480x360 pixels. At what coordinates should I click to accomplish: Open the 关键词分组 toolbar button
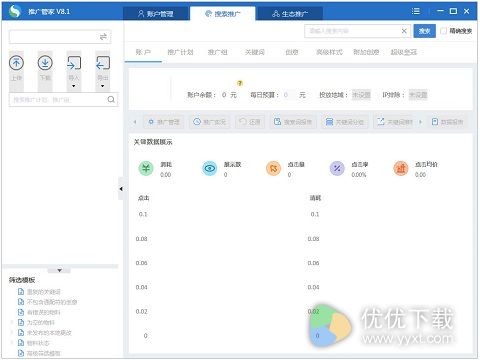(344, 122)
